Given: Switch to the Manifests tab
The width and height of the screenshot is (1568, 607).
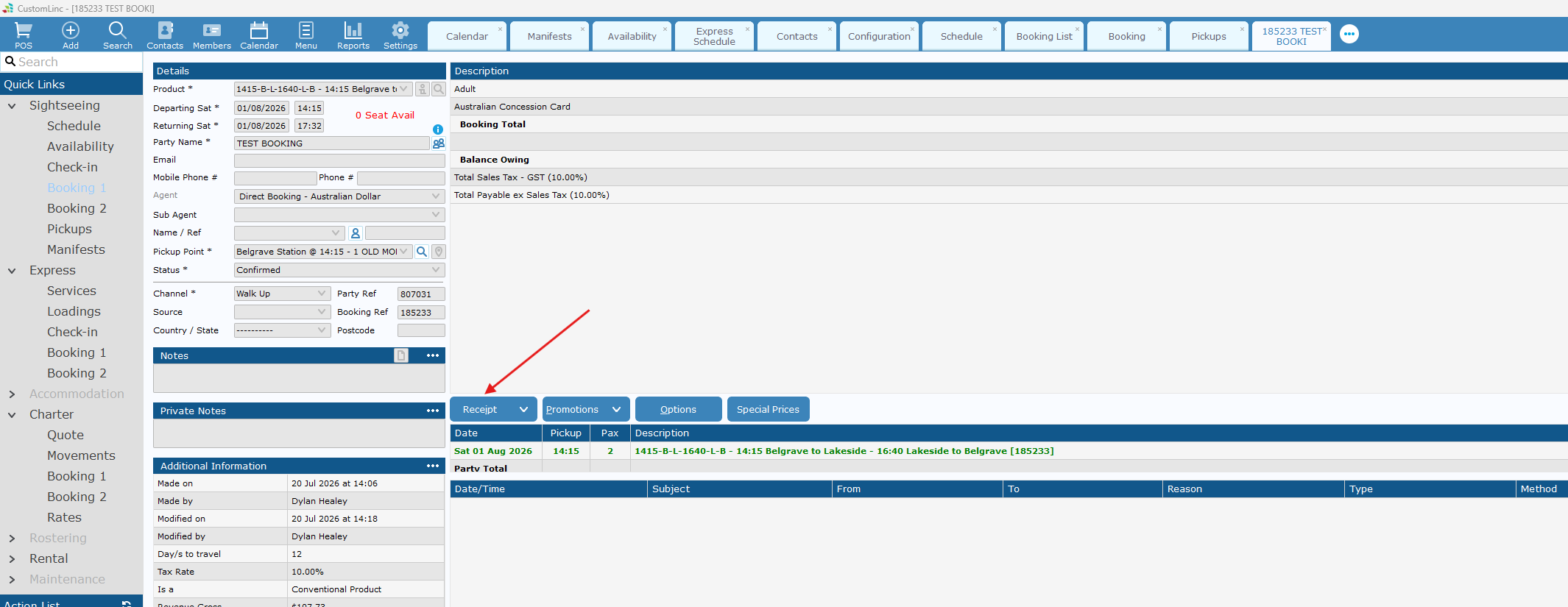Looking at the screenshot, I should 549,36.
